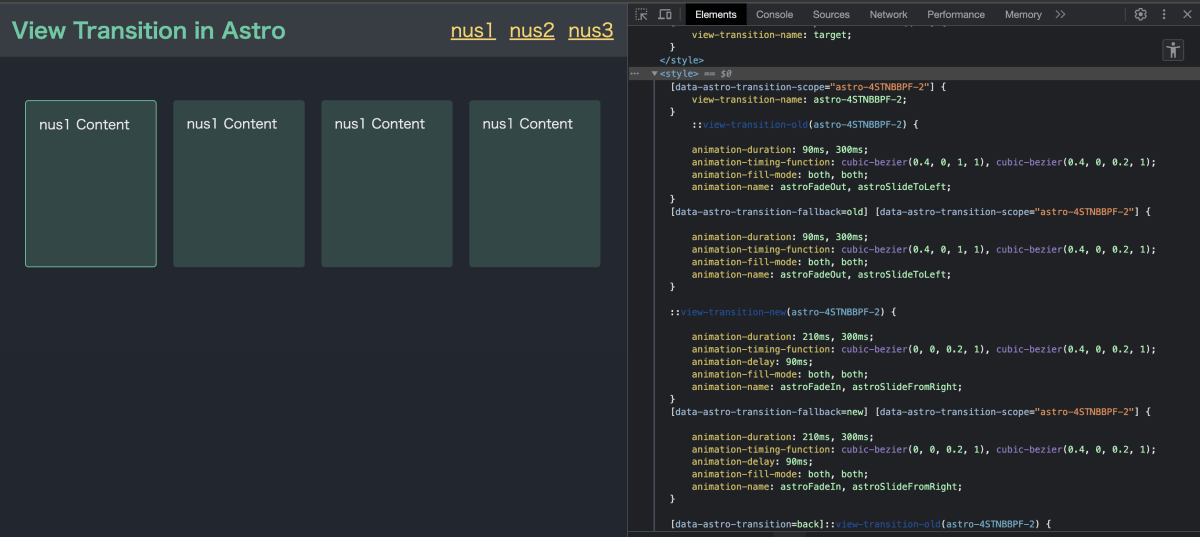Collapse the selected style element
Image resolution: width=1200 pixels, height=537 pixels.
[x=654, y=74]
